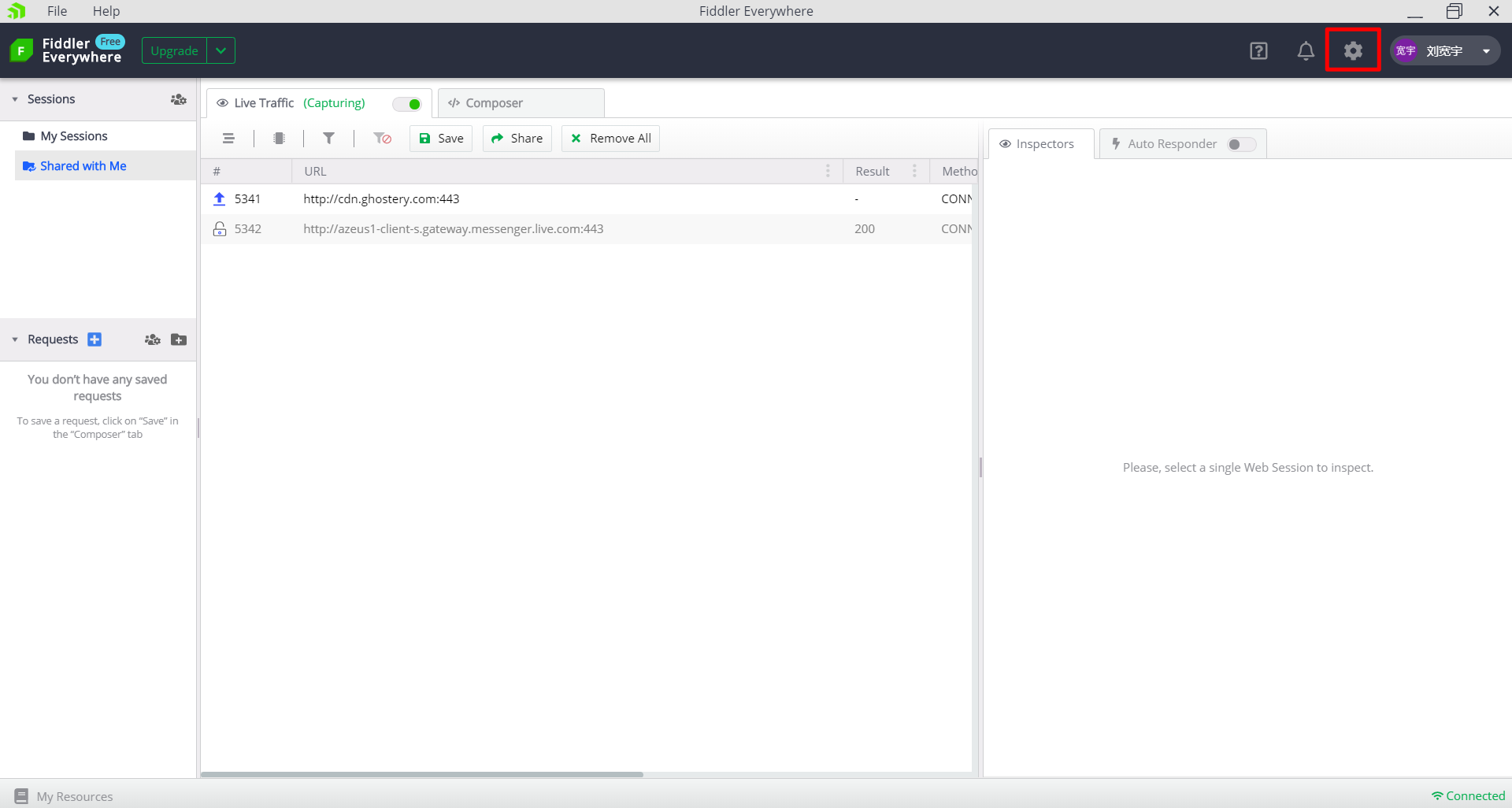This screenshot has width=1512, height=808.
Task: Click the lock icon of session 5342
Action: tap(220, 229)
